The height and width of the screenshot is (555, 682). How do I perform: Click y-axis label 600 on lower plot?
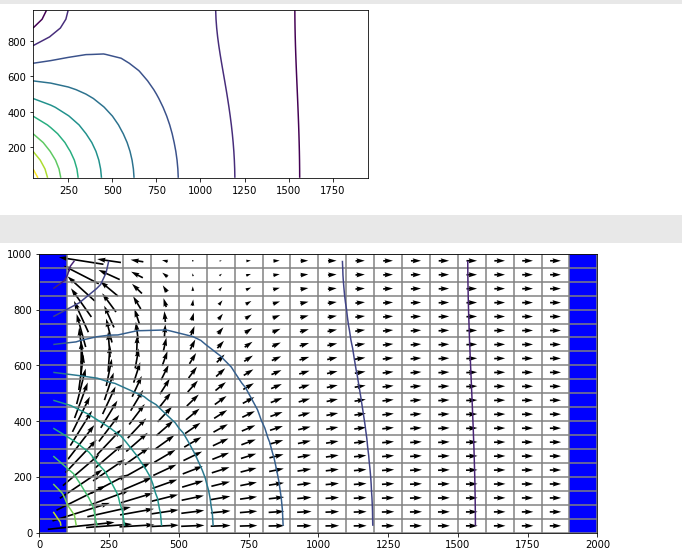[x=22, y=366]
